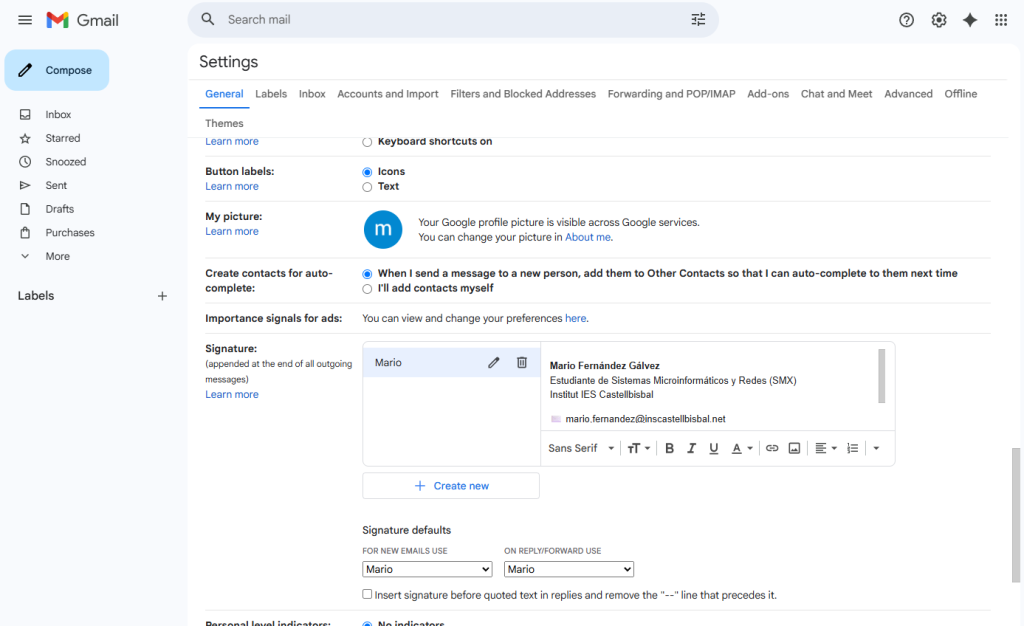Choose "I'll add contacts myself" option
The height and width of the screenshot is (626, 1024).
pyautogui.click(x=367, y=289)
